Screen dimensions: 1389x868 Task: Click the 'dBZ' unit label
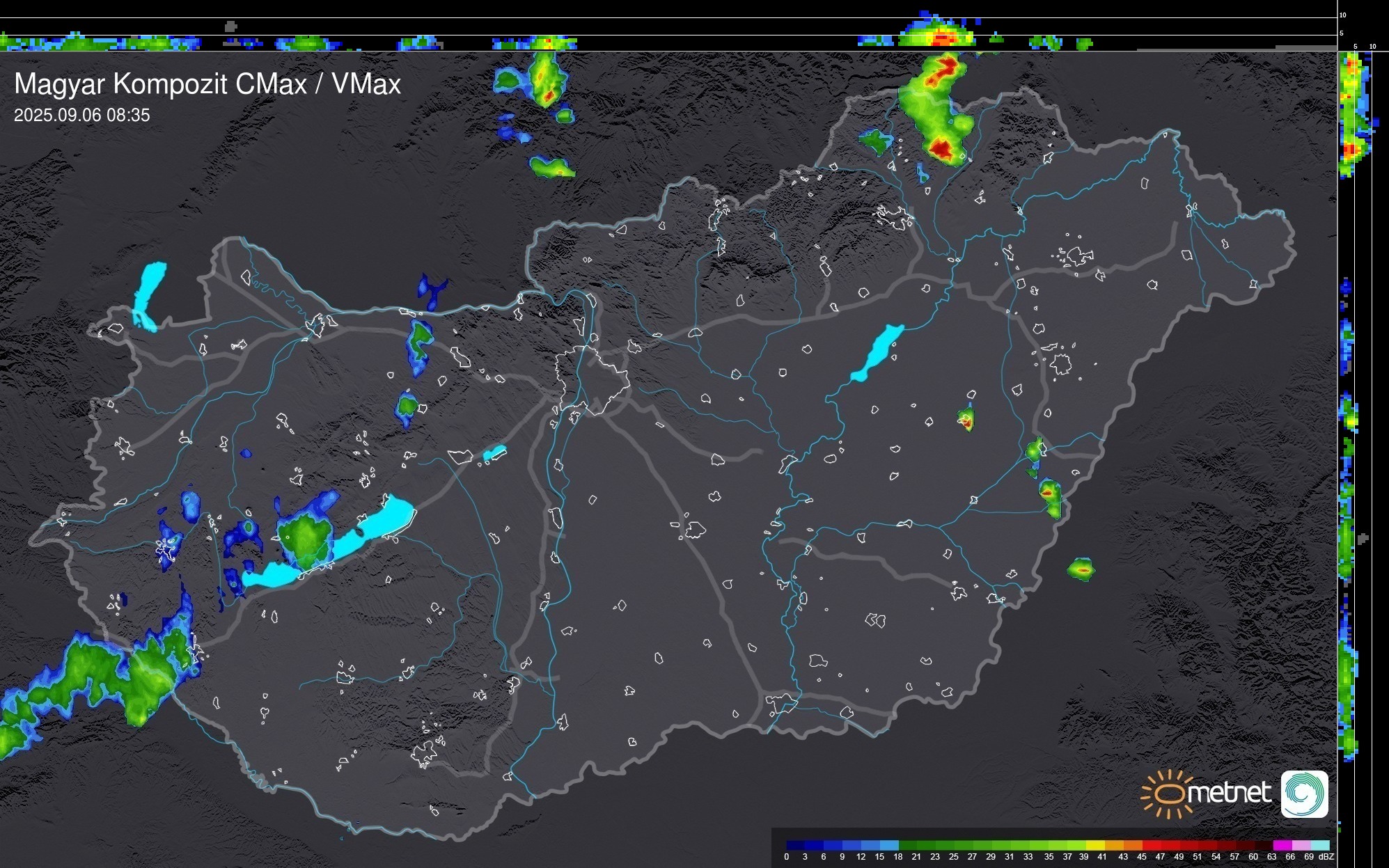(1325, 857)
